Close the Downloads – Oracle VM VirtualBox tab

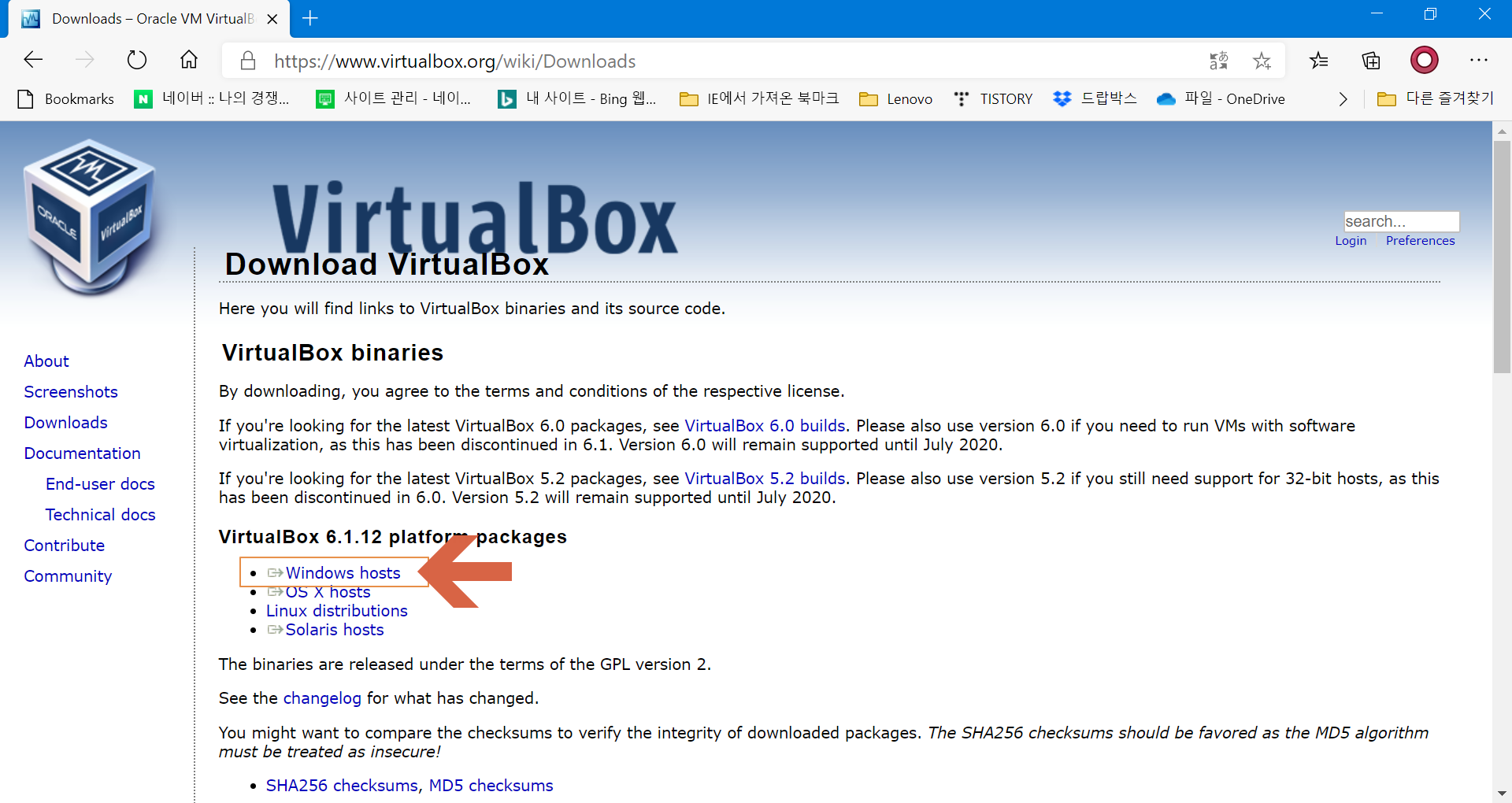coord(272,19)
